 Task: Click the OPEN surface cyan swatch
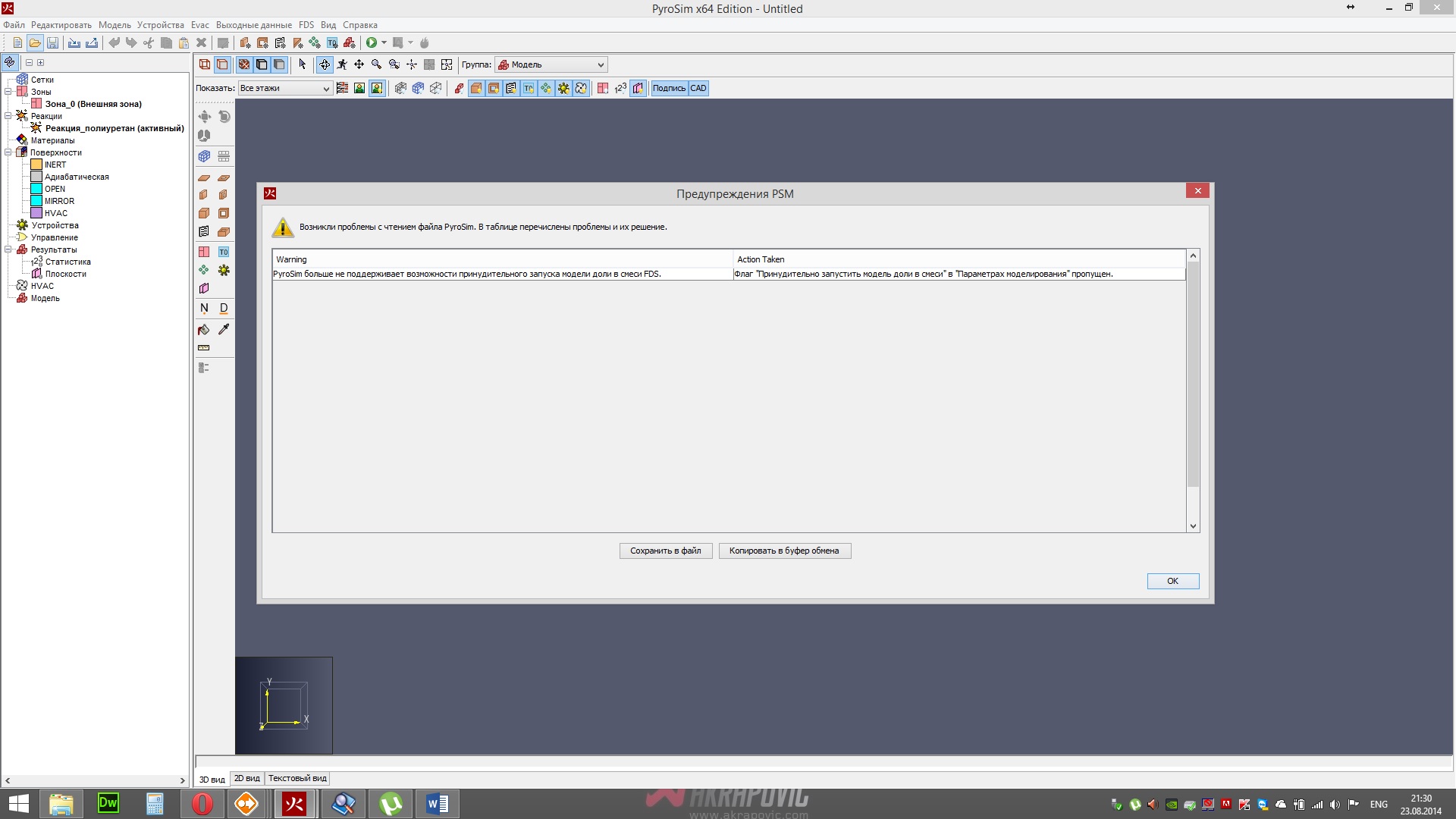coord(36,189)
